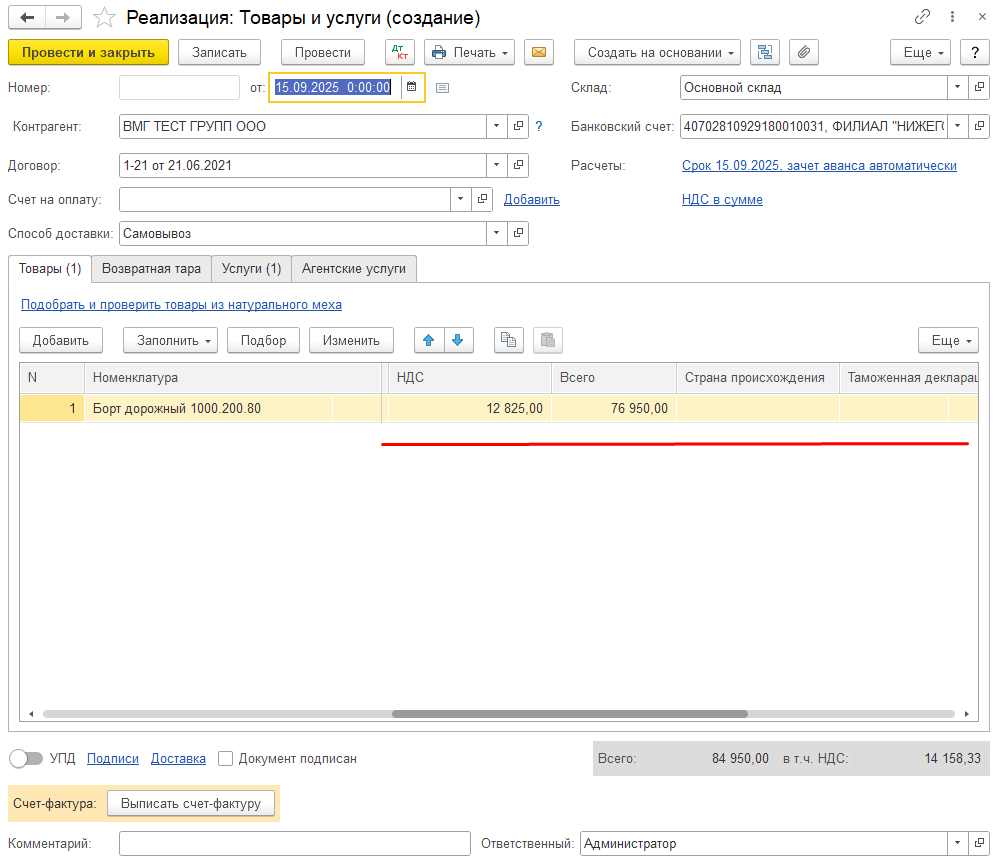Copy rows icon in table toolbar
This screenshot has height=866, width=1006.
pyautogui.click(x=509, y=341)
